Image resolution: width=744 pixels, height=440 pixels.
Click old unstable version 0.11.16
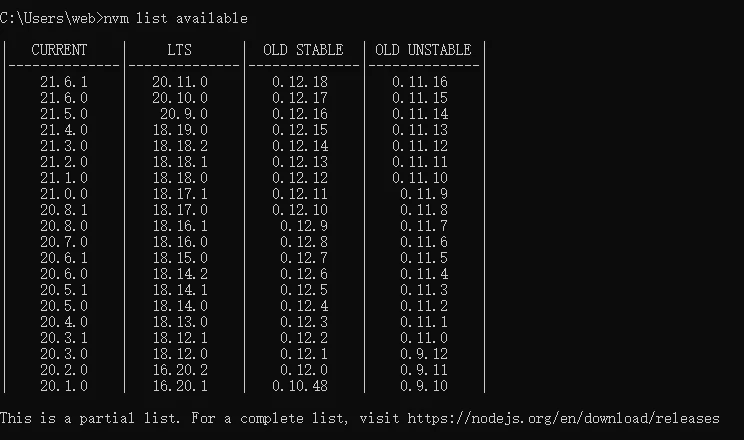420,82
